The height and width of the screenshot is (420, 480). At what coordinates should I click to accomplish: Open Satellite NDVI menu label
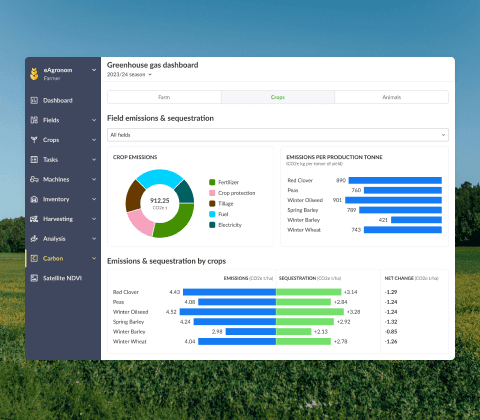click(62, 278)
